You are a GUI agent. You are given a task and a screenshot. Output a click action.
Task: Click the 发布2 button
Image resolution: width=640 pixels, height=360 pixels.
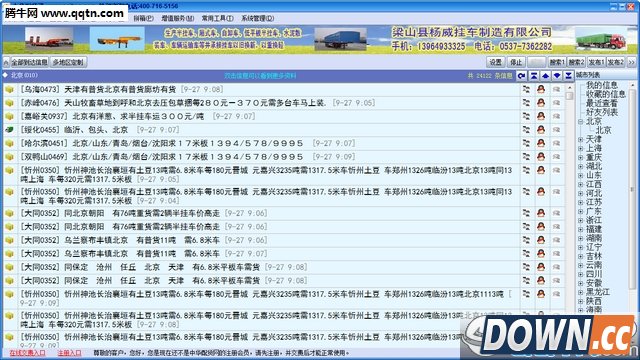616,62
